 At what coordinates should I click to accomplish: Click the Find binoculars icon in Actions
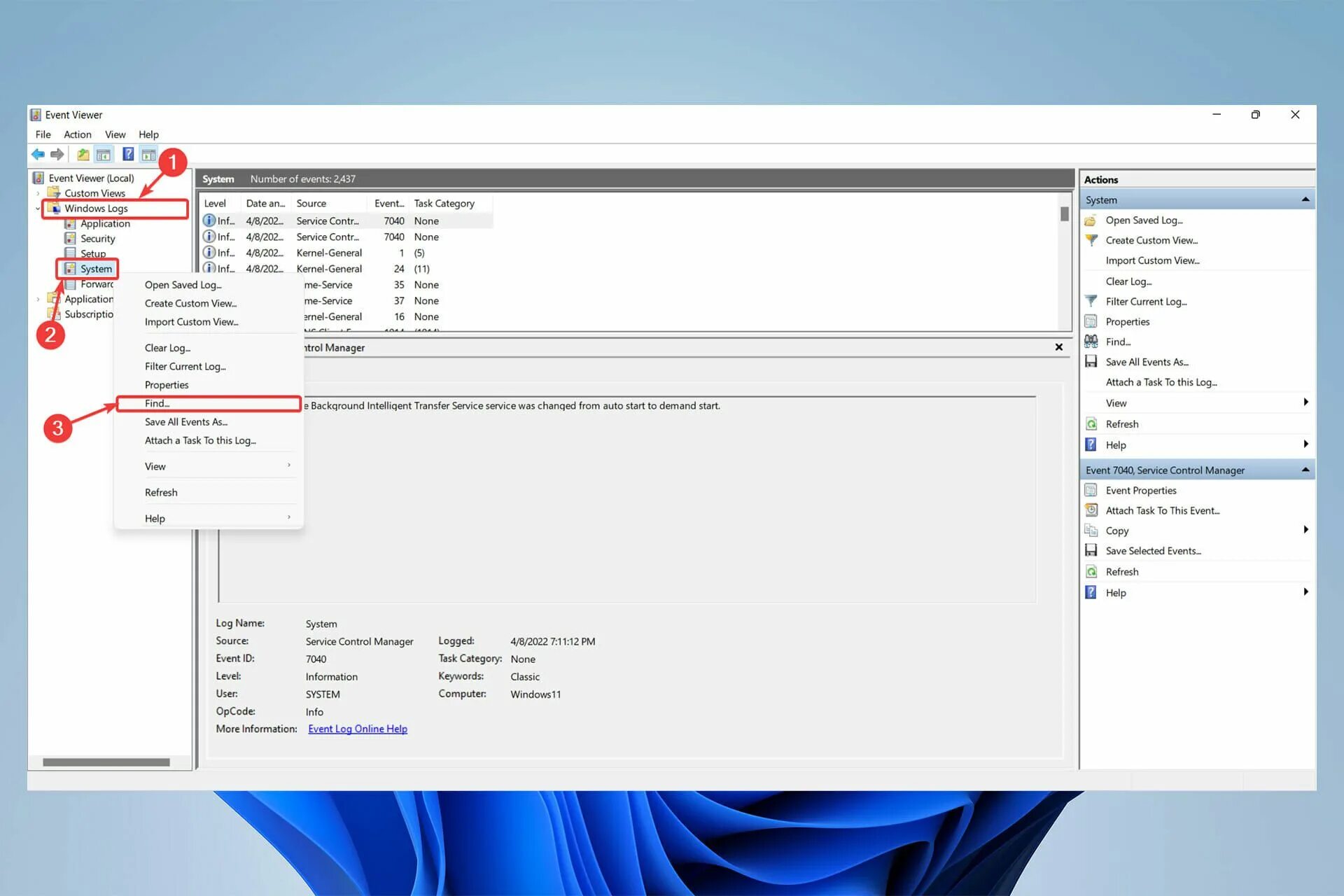1091,342
